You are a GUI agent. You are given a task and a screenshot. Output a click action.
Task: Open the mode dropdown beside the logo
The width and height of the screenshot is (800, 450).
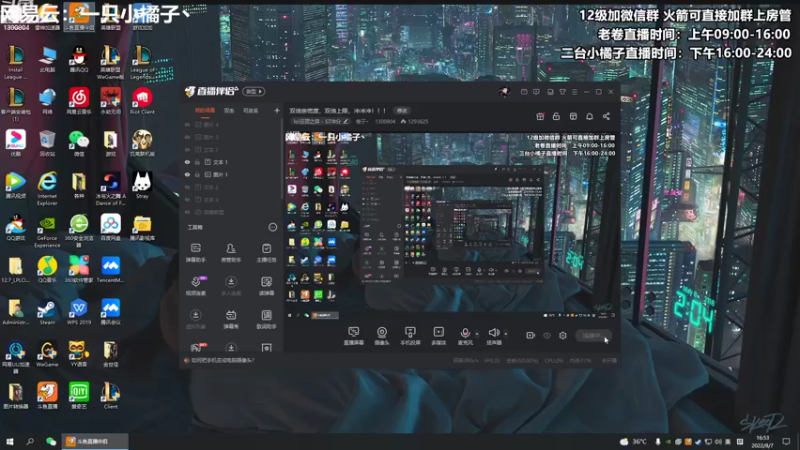[254, 91]
